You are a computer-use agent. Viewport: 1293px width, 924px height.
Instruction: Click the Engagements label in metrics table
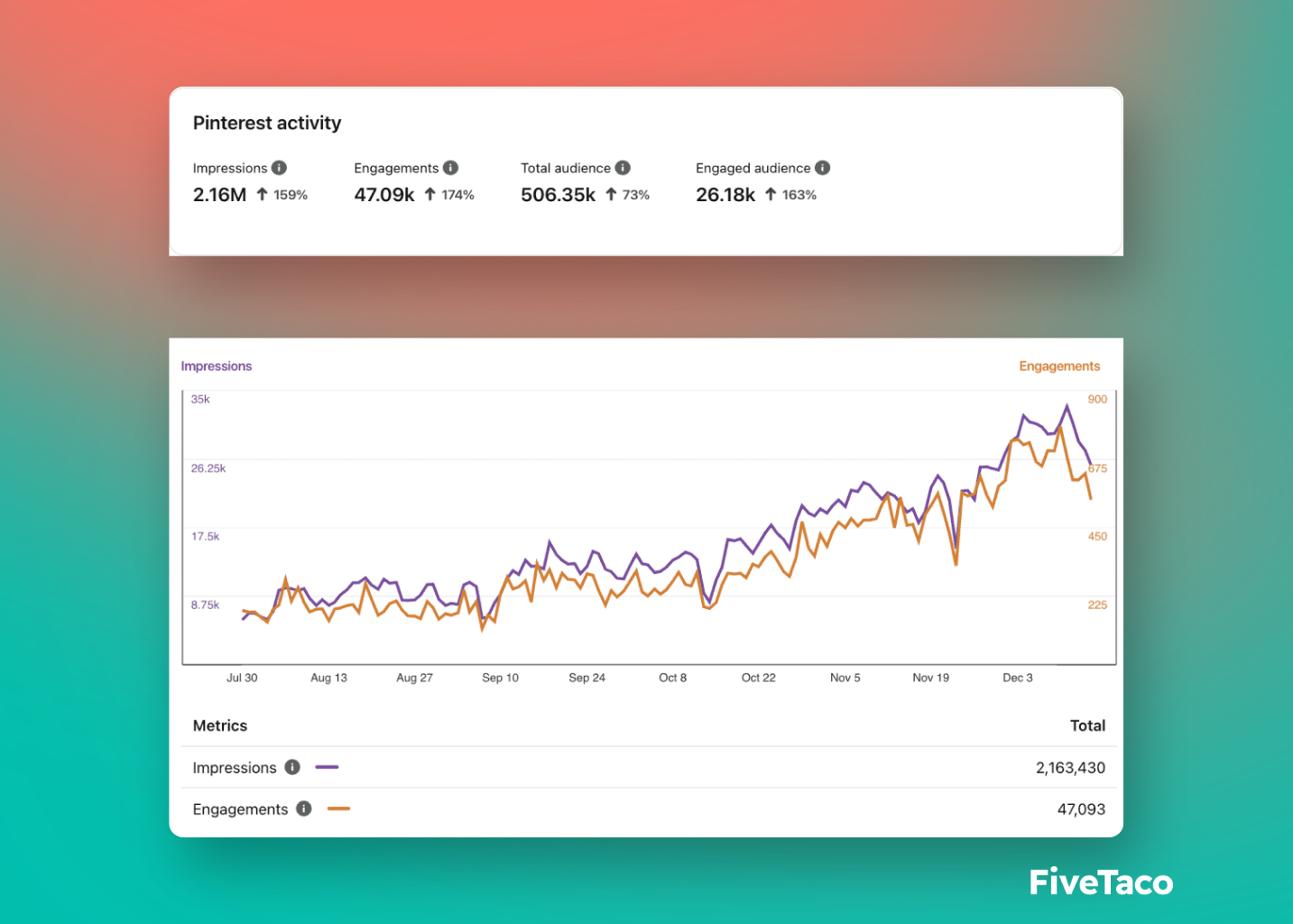pos(240,809)
